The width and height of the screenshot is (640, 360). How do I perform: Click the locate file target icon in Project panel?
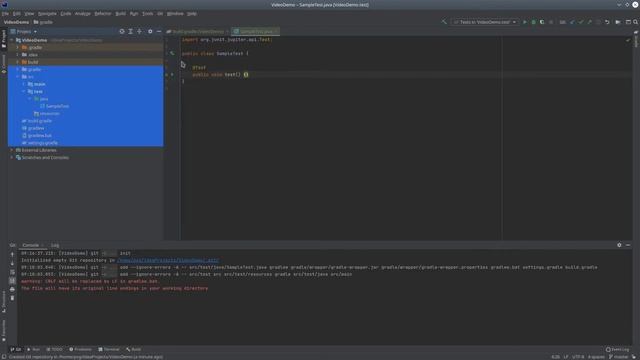(x=122, y=31)
